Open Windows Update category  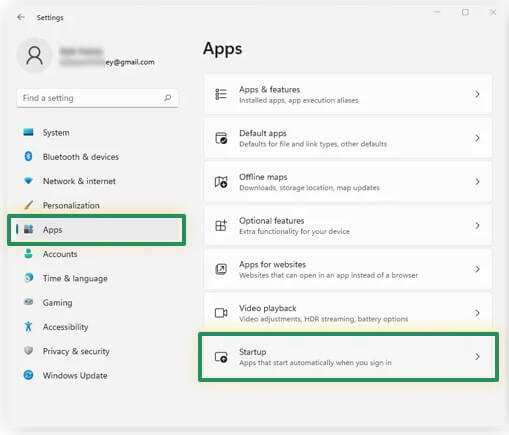pos(97,375)
